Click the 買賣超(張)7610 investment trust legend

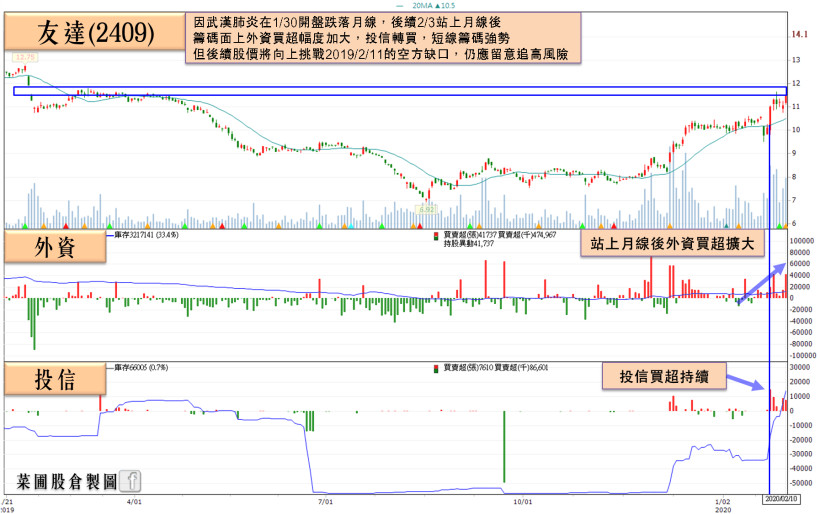(x=496, y=368)
